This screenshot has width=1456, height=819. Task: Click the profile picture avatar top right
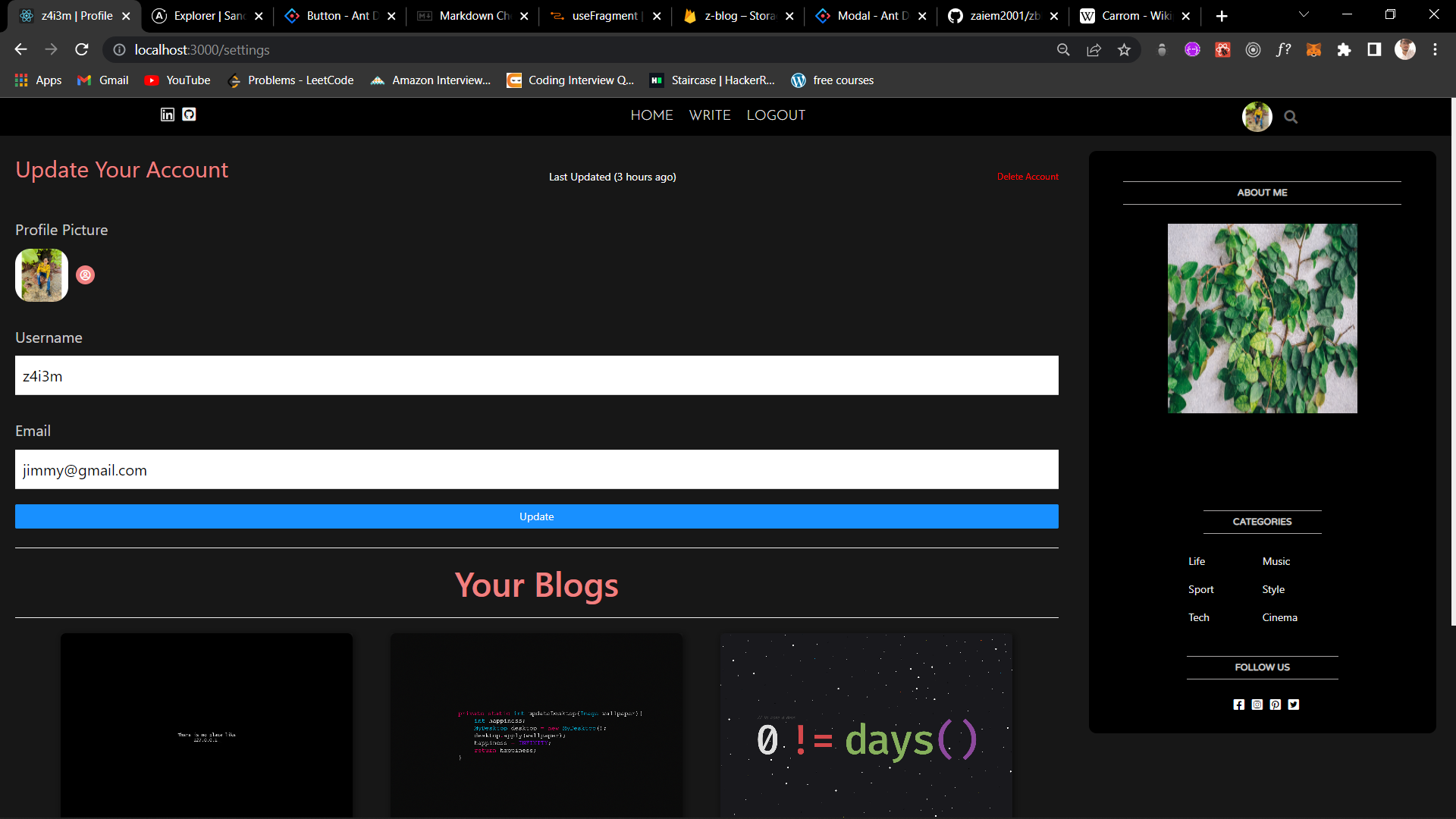click(x=1257, y=115)
